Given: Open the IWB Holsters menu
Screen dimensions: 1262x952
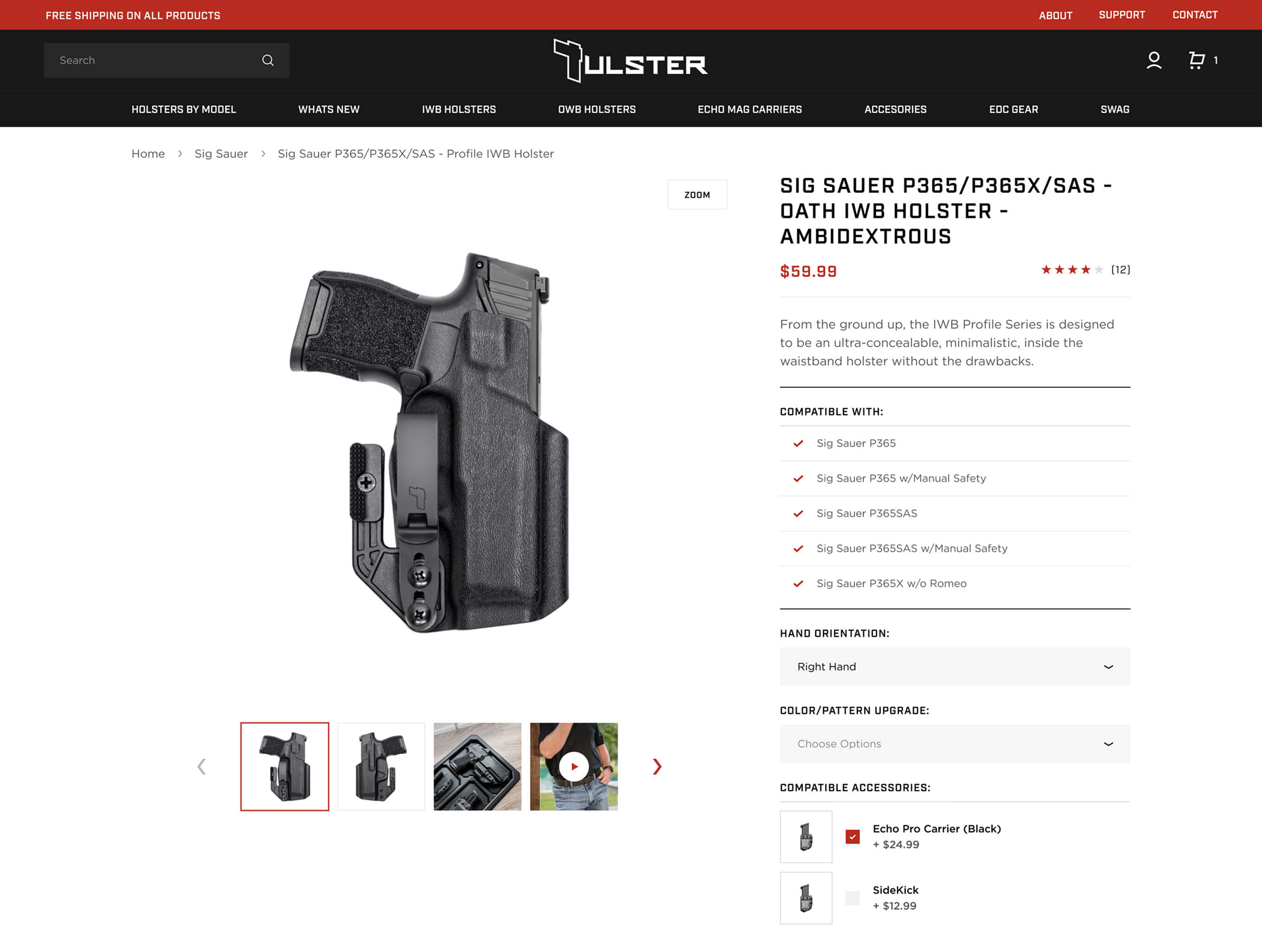Looking at the screenshot, I should tap(459, 109).
